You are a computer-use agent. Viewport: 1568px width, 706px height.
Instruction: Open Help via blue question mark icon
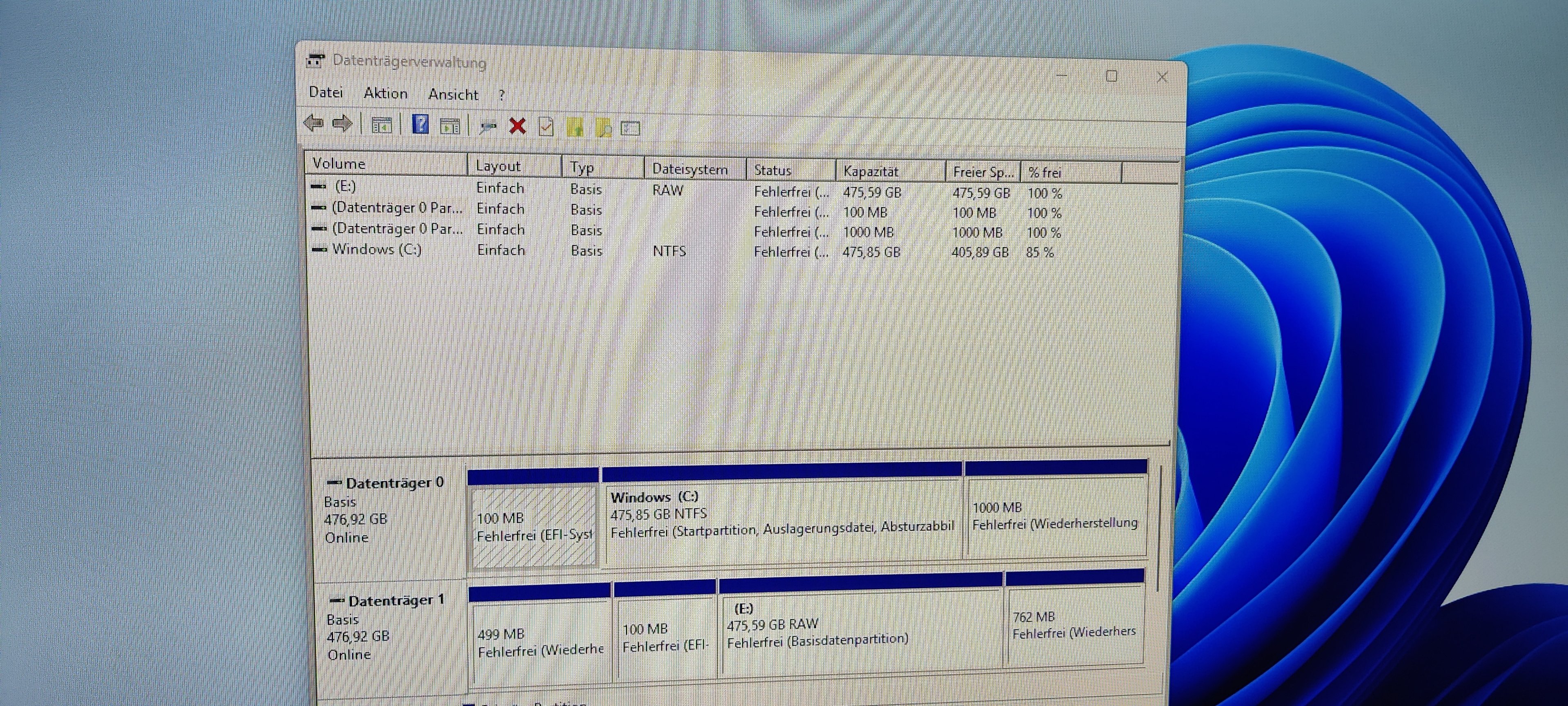[421, 125]
